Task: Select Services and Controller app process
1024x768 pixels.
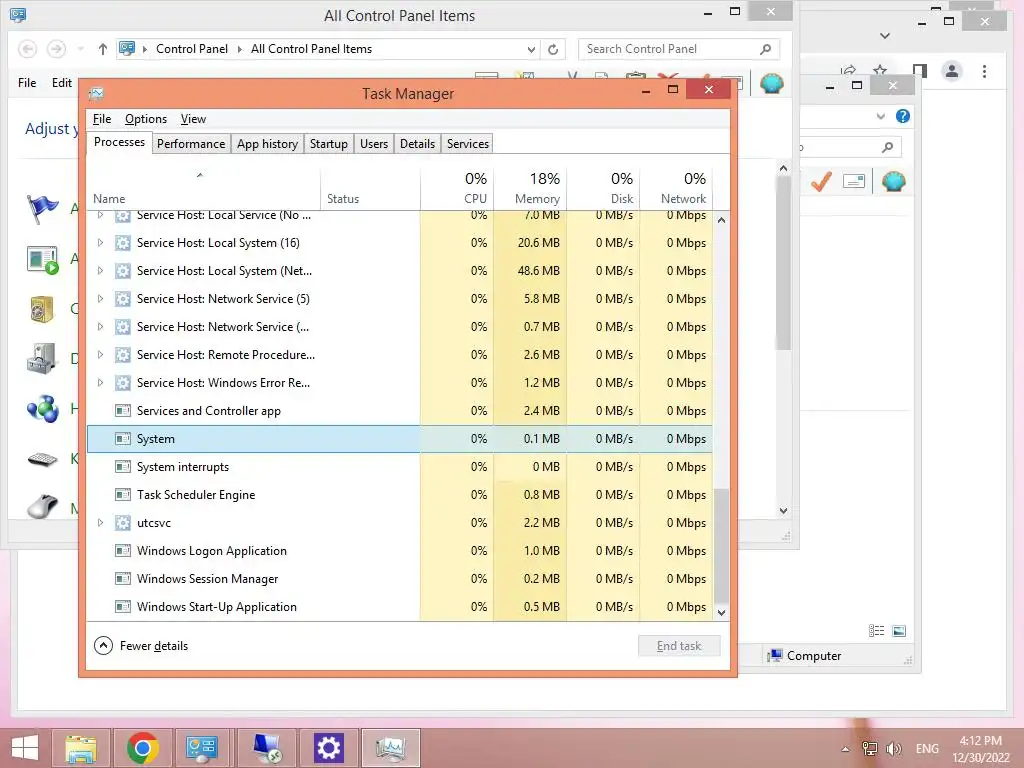Action: tap(400, 411)
